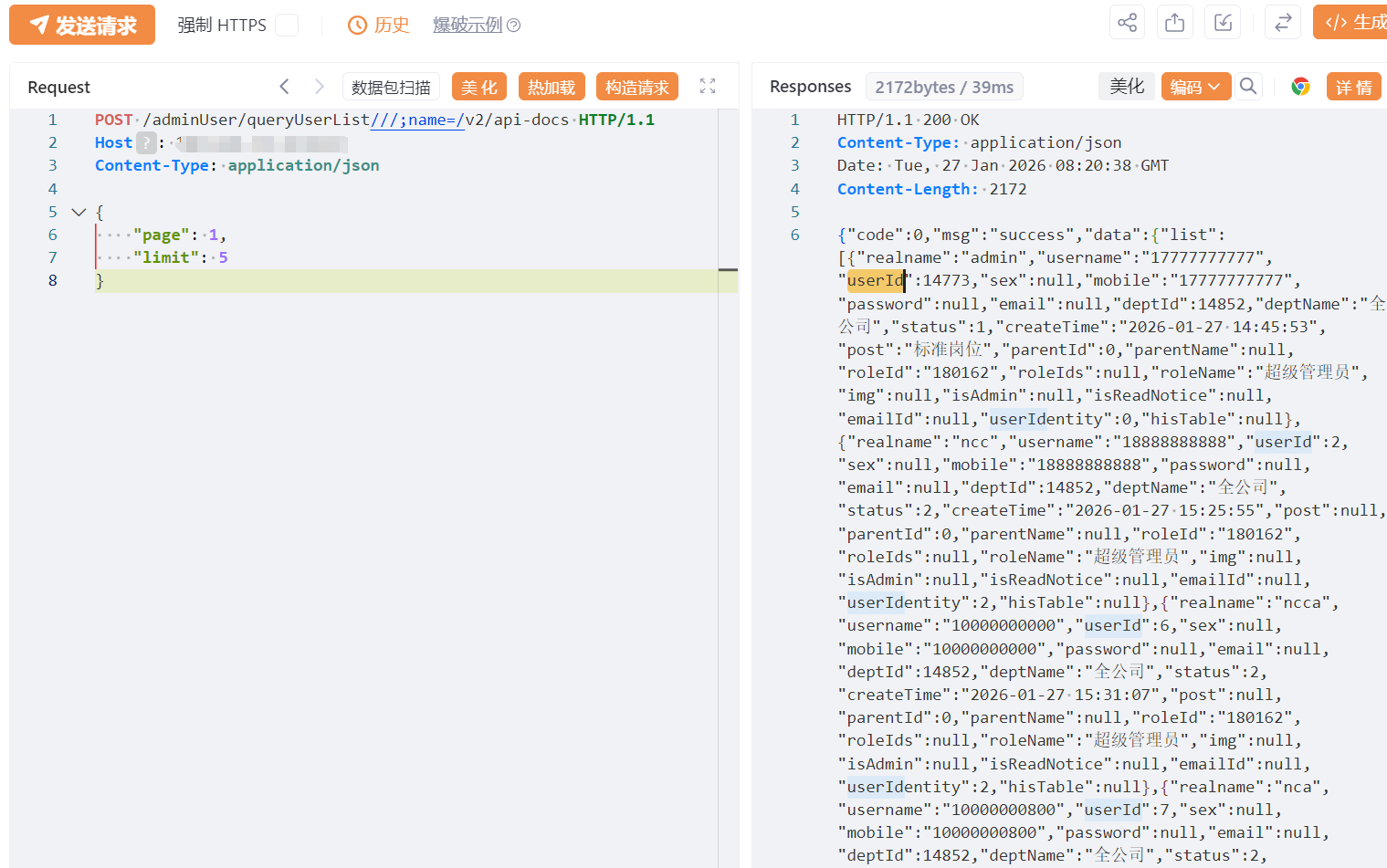Viewport: 1387px width, 868px height.
Task: Collapse the JSON body fold arrow on line 5
Action: tap(79, 212)
